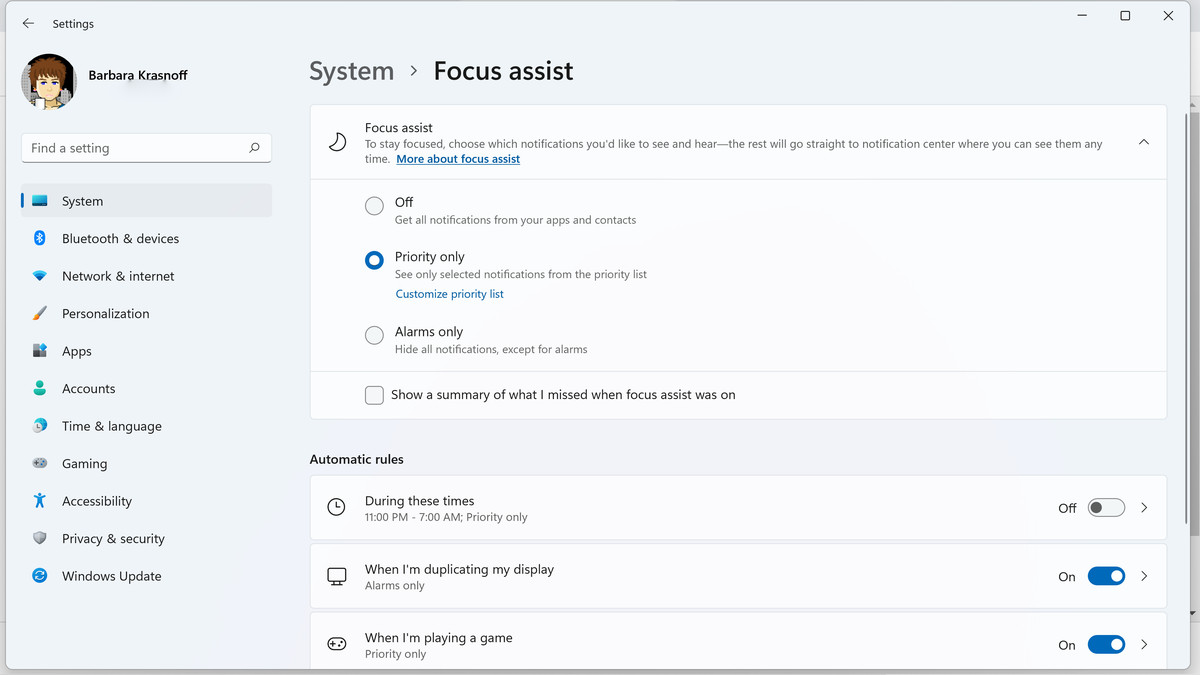Image resolution: width=1200 pixels, height=675 pixels.
Task: Click the search magnifier icon
Action: pyautogui.click(x=255, y=148)
